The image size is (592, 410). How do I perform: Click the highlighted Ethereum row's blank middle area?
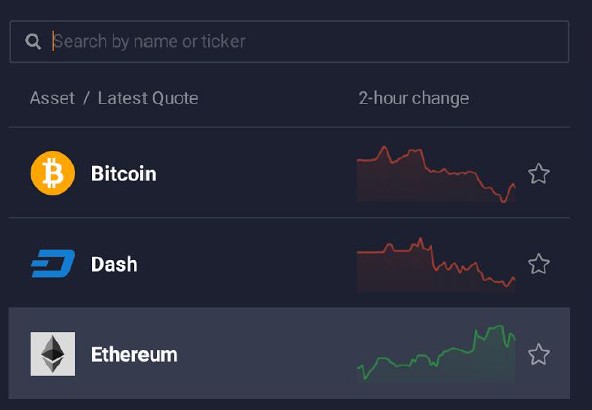click(x=264, y=354)
